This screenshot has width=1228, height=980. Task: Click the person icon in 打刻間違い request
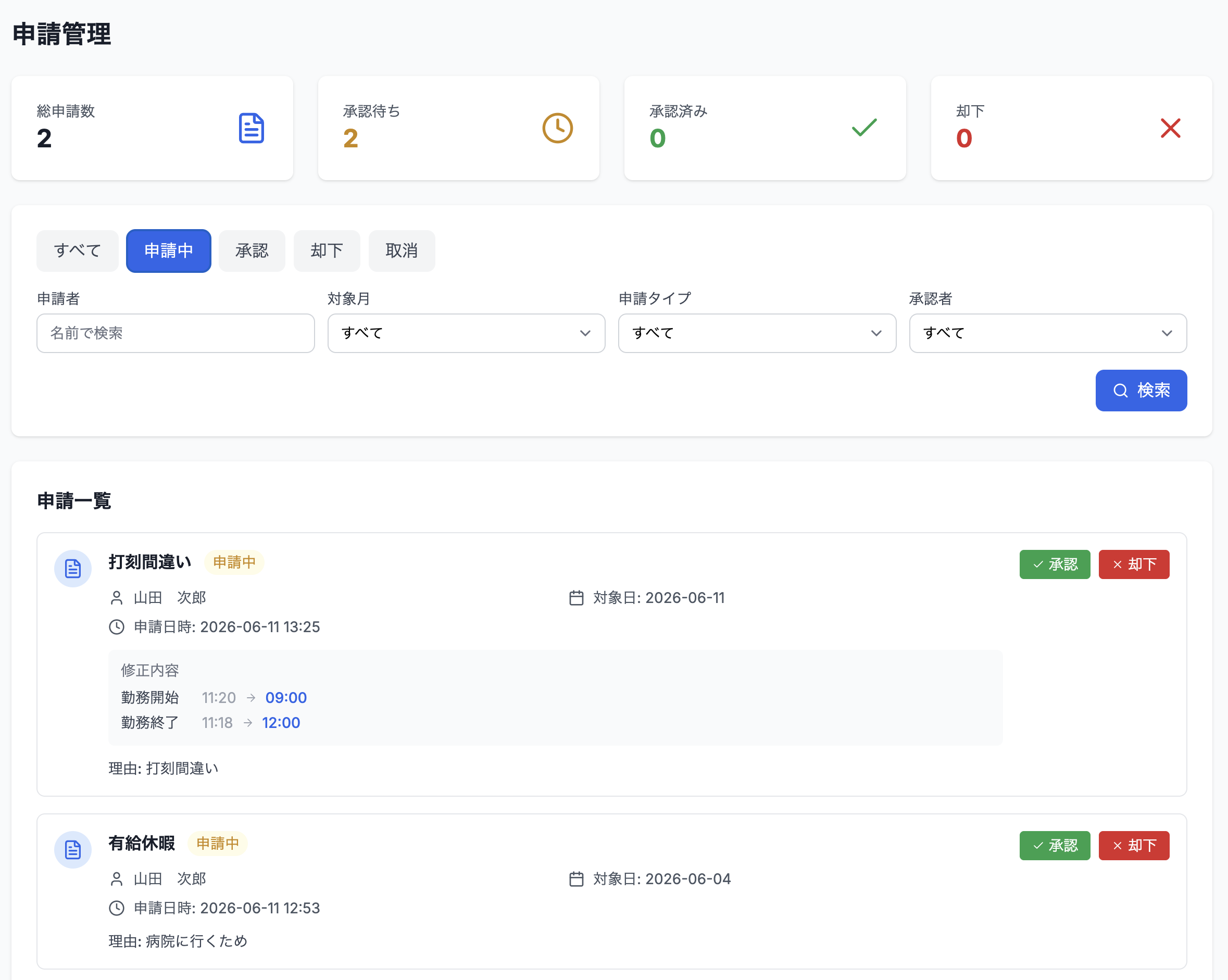[116, 598]
